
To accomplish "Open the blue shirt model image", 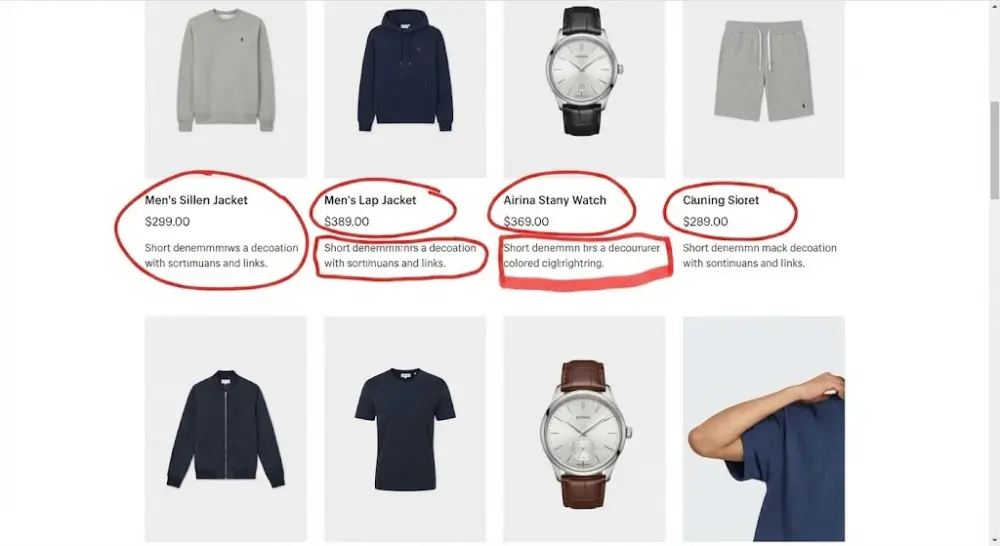I will [763, 429].
